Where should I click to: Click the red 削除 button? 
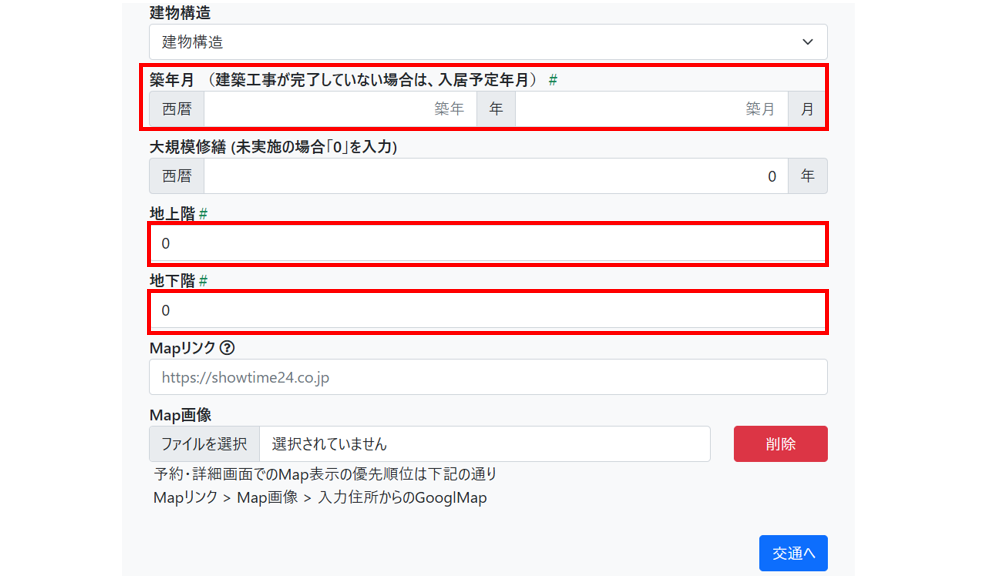[780, 444]
